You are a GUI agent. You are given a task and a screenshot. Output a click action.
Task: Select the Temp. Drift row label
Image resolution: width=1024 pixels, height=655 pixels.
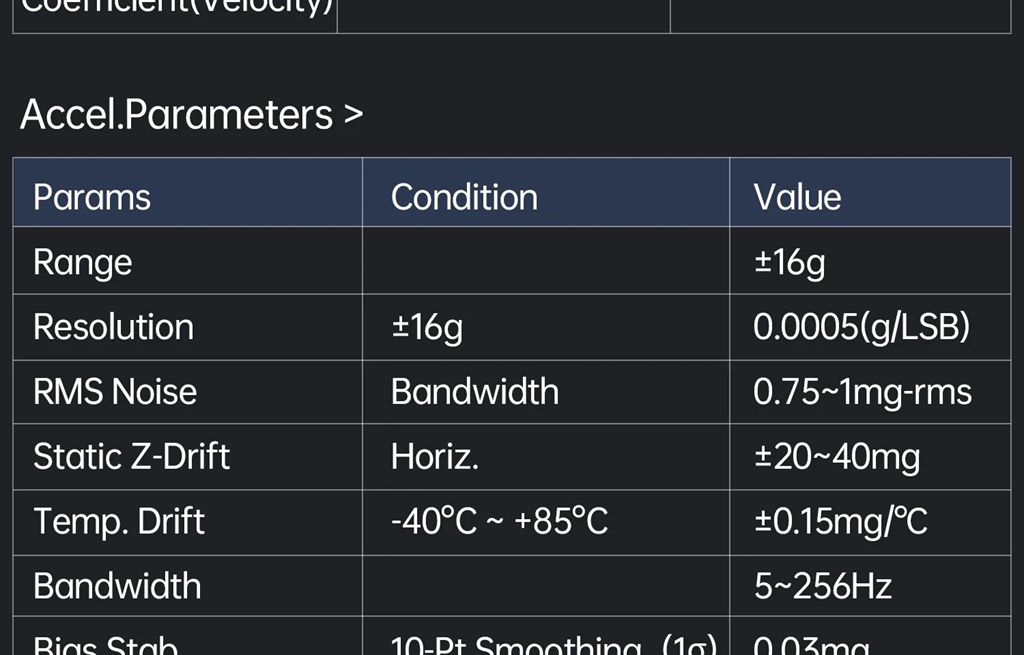tap(119, 522)
